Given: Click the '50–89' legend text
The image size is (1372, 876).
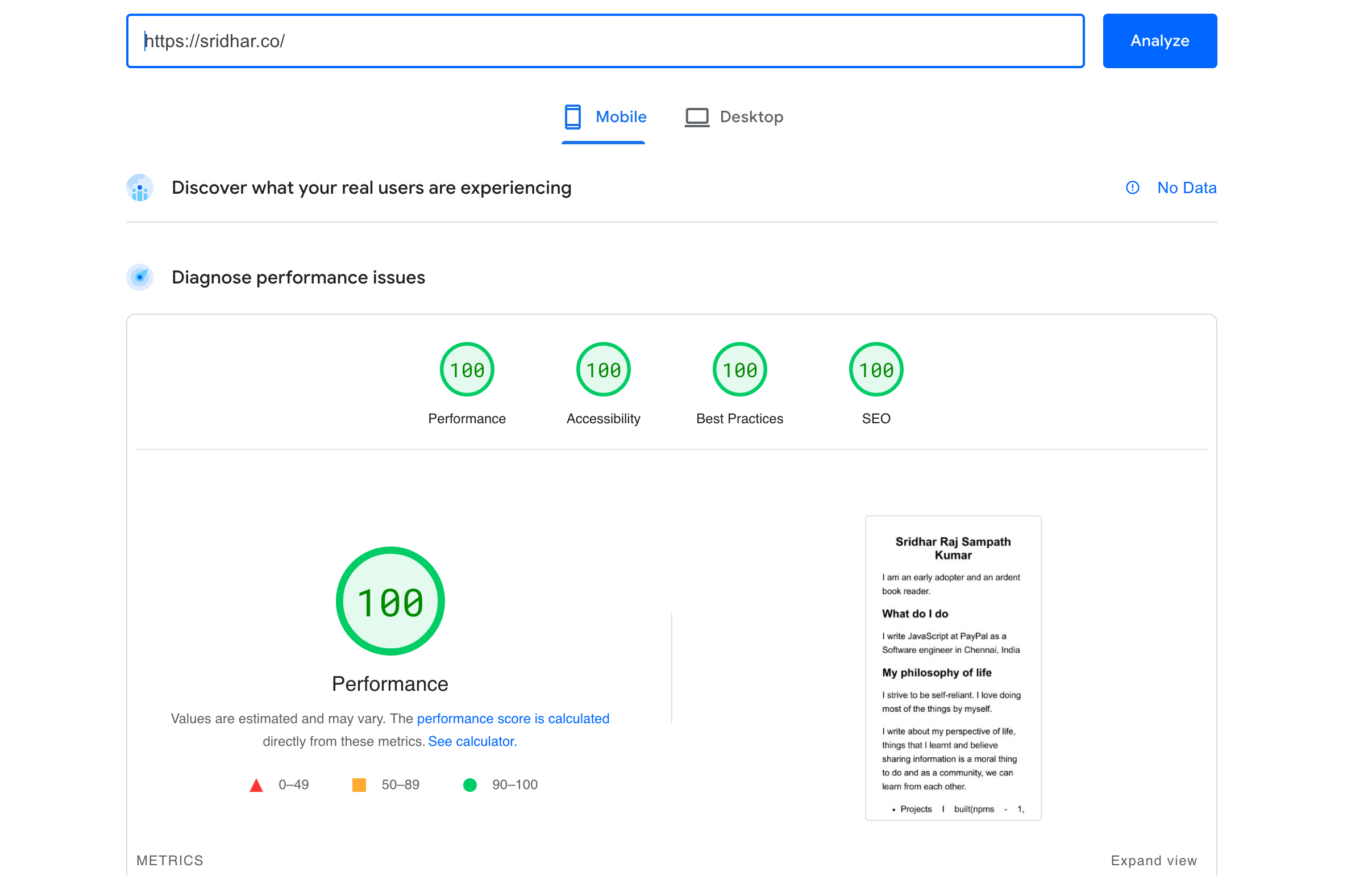Looking at the screenshot, I should pos(401,786).
